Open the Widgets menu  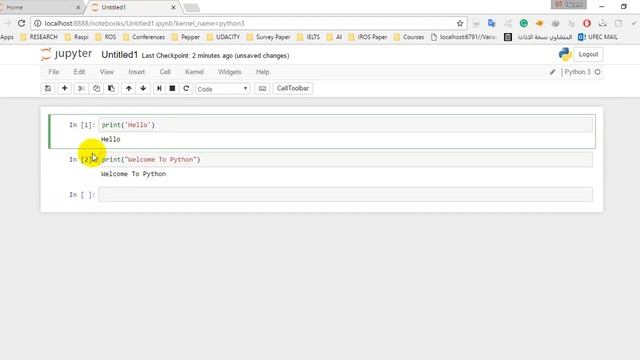click(229, 72)
